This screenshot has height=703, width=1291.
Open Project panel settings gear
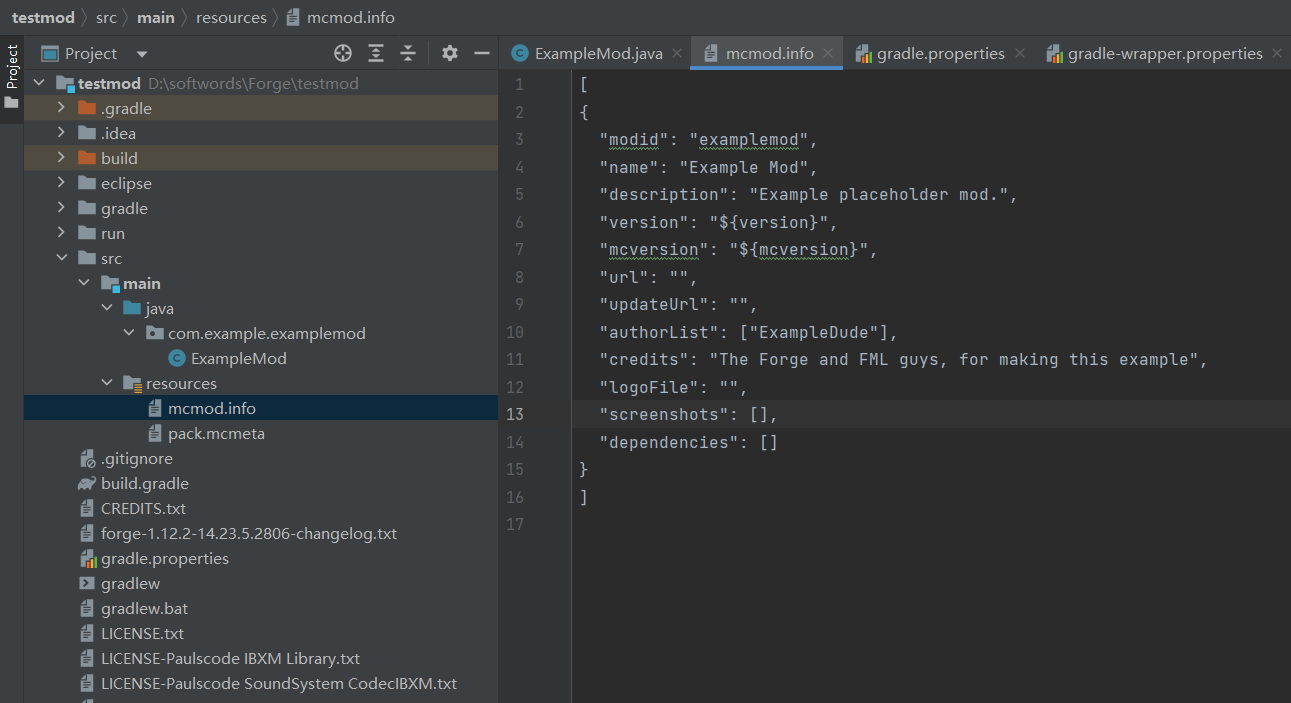click(x=450, y=53)
